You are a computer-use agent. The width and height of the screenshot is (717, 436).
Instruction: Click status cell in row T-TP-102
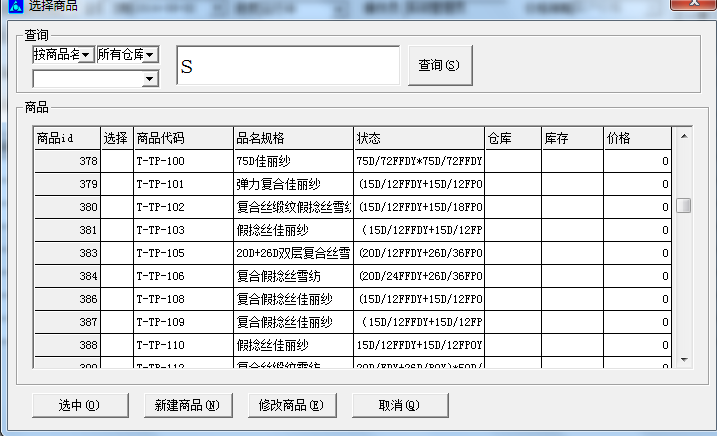419,207
